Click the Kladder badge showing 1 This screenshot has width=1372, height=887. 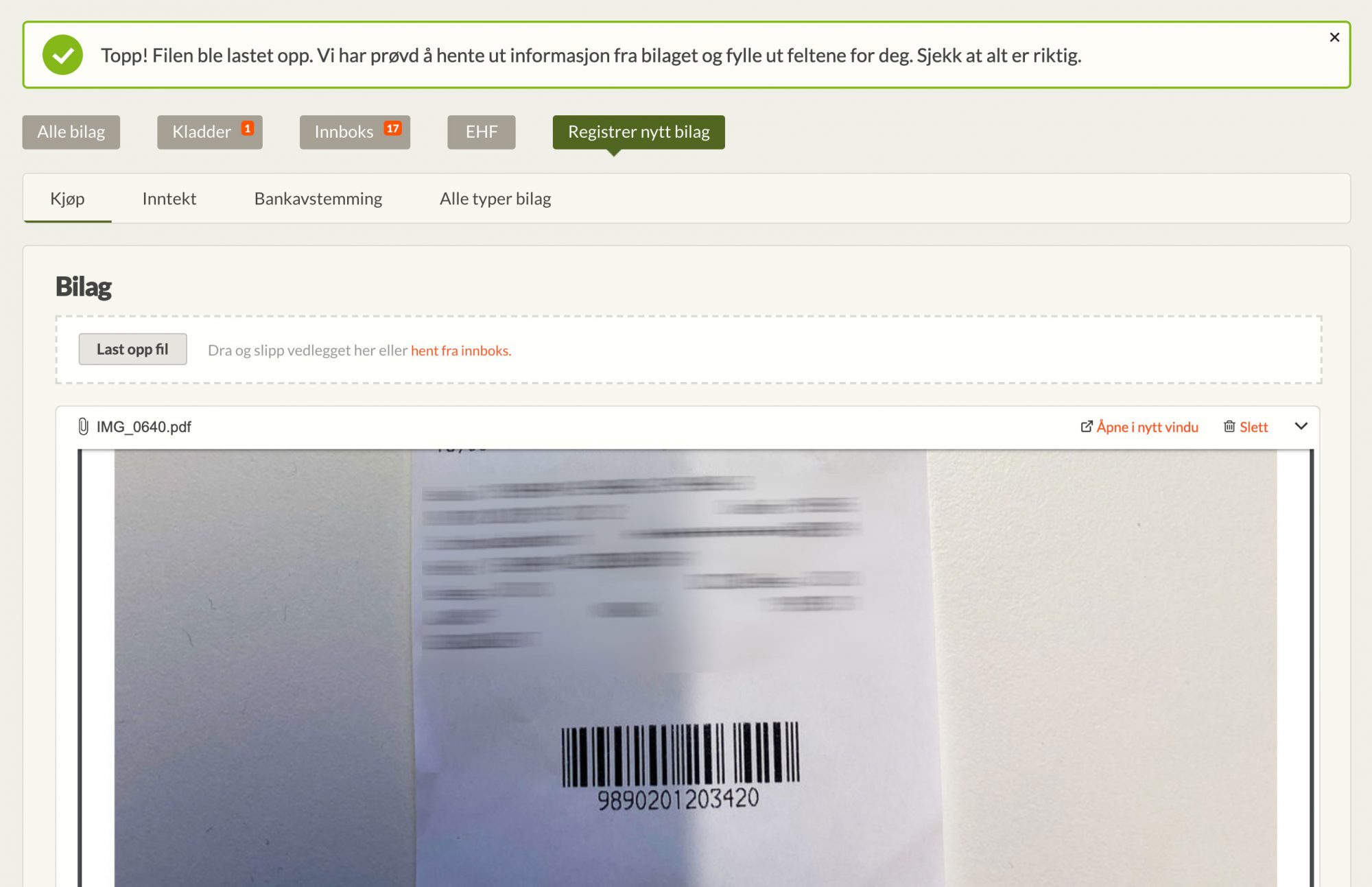[248, 128]
